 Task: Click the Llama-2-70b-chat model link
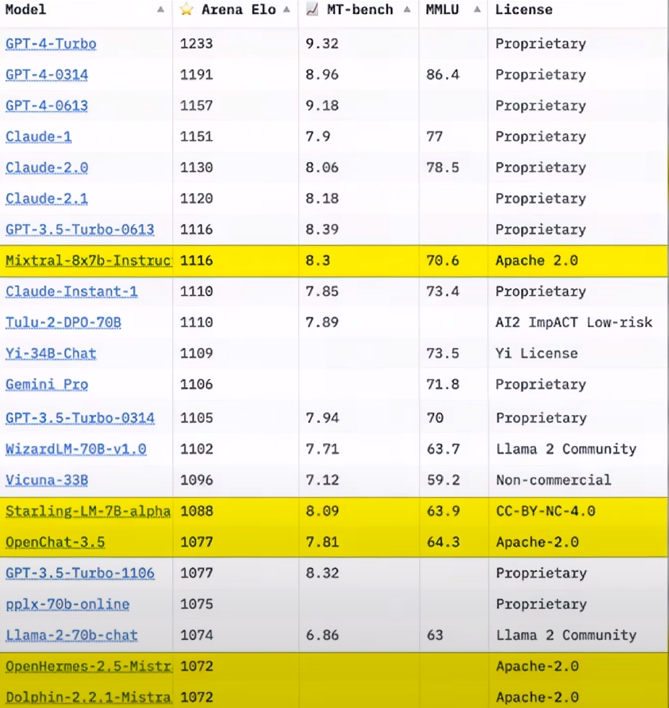click(72, 635)
